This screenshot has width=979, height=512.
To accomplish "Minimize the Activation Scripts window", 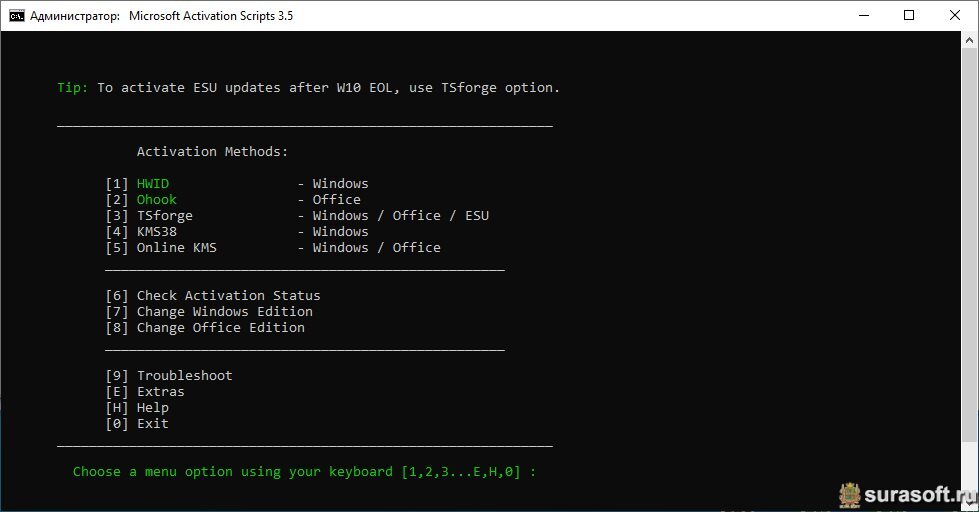I will click(863, 16).
